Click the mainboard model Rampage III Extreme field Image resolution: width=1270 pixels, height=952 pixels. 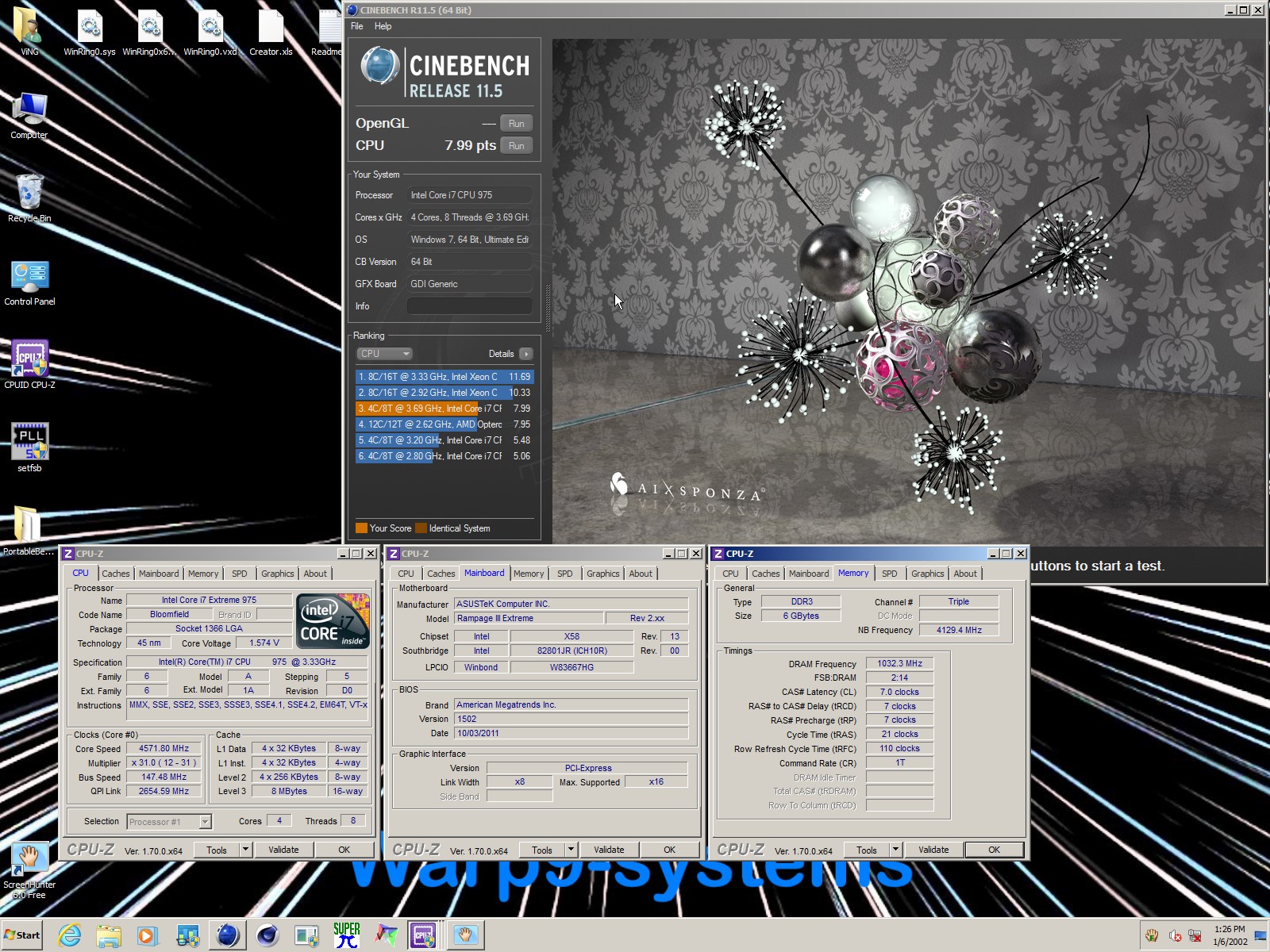click(x=529, y=618)
